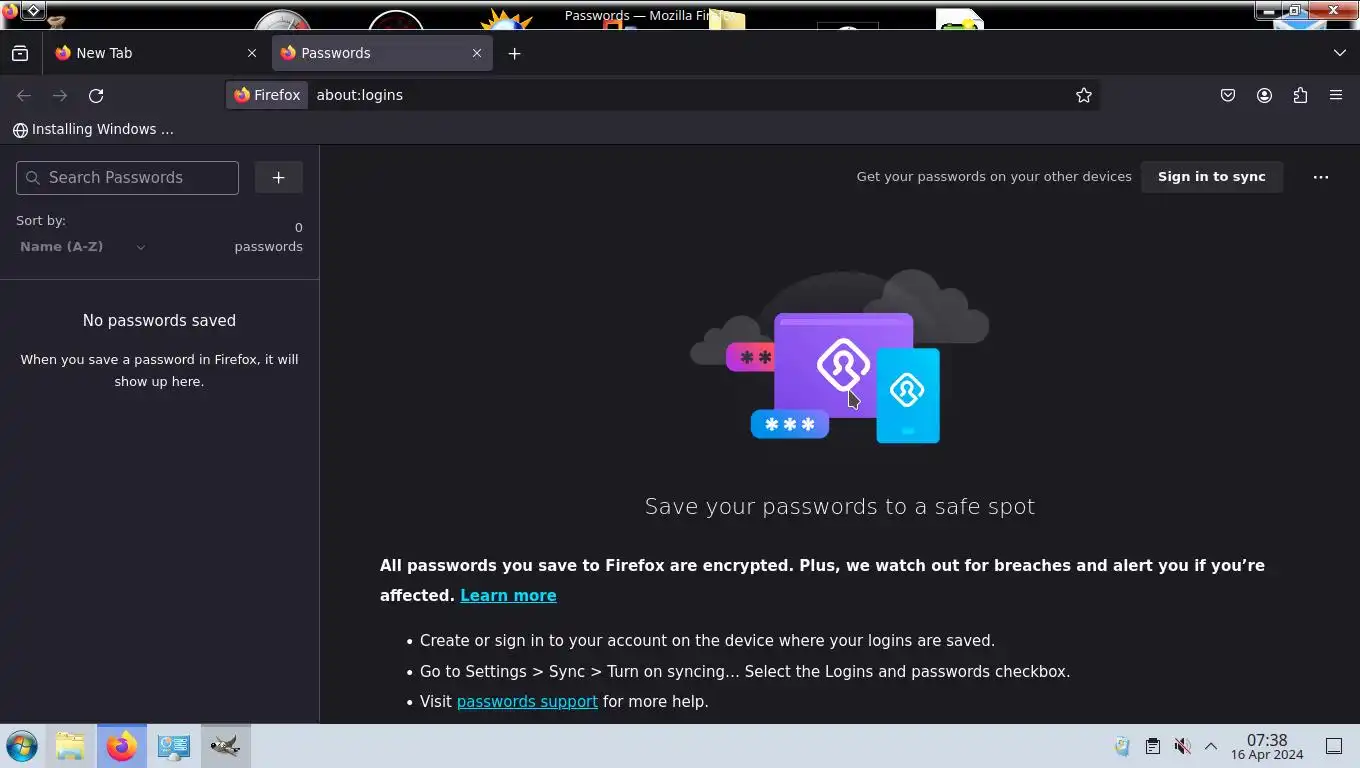Open the notification center icon
The image size is (1360, 768).
(x=1334, y=746)
